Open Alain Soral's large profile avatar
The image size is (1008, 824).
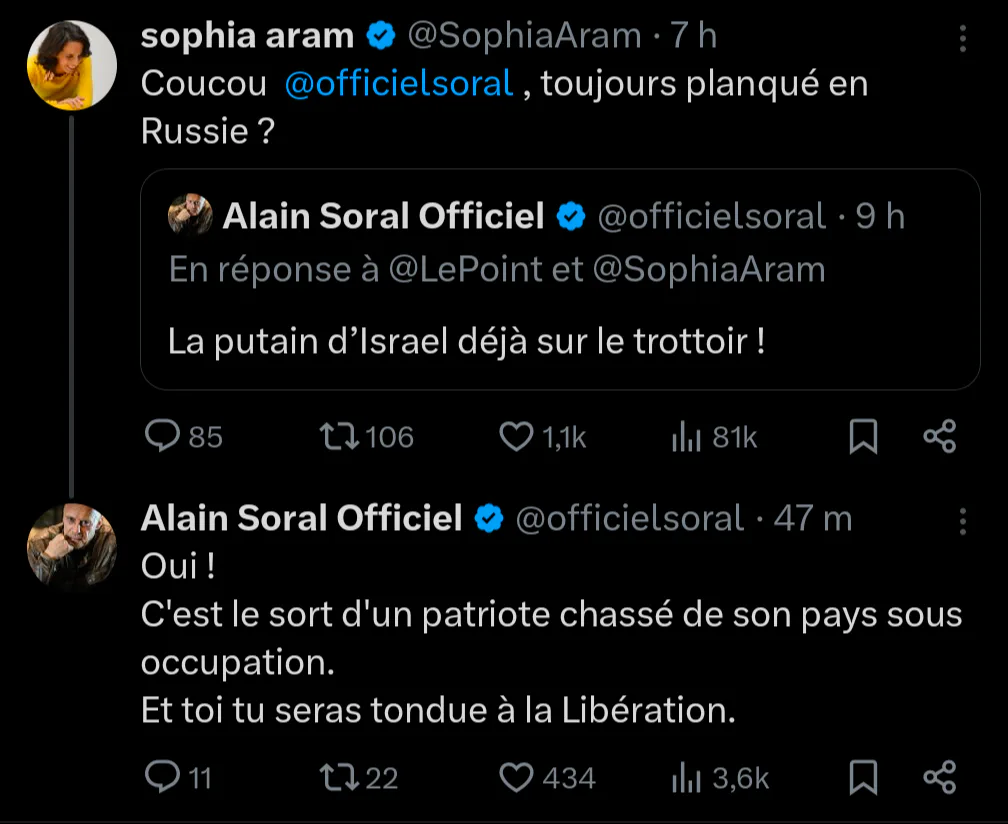(71, 547)
